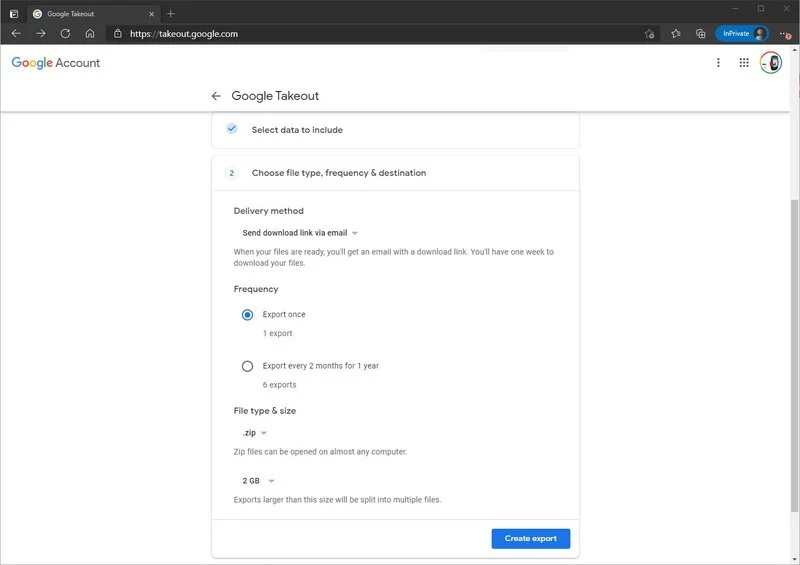Click the InPrivate profile badge
The image size is (800, 565).
(x=742, y=34)
